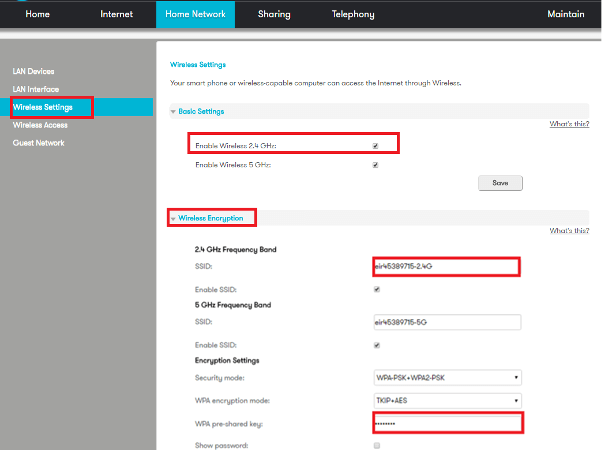The width and height of the screenshot is (602, 450).
Task: Select LAN Devices in sidebar
Action: click(x=33, y=71)
